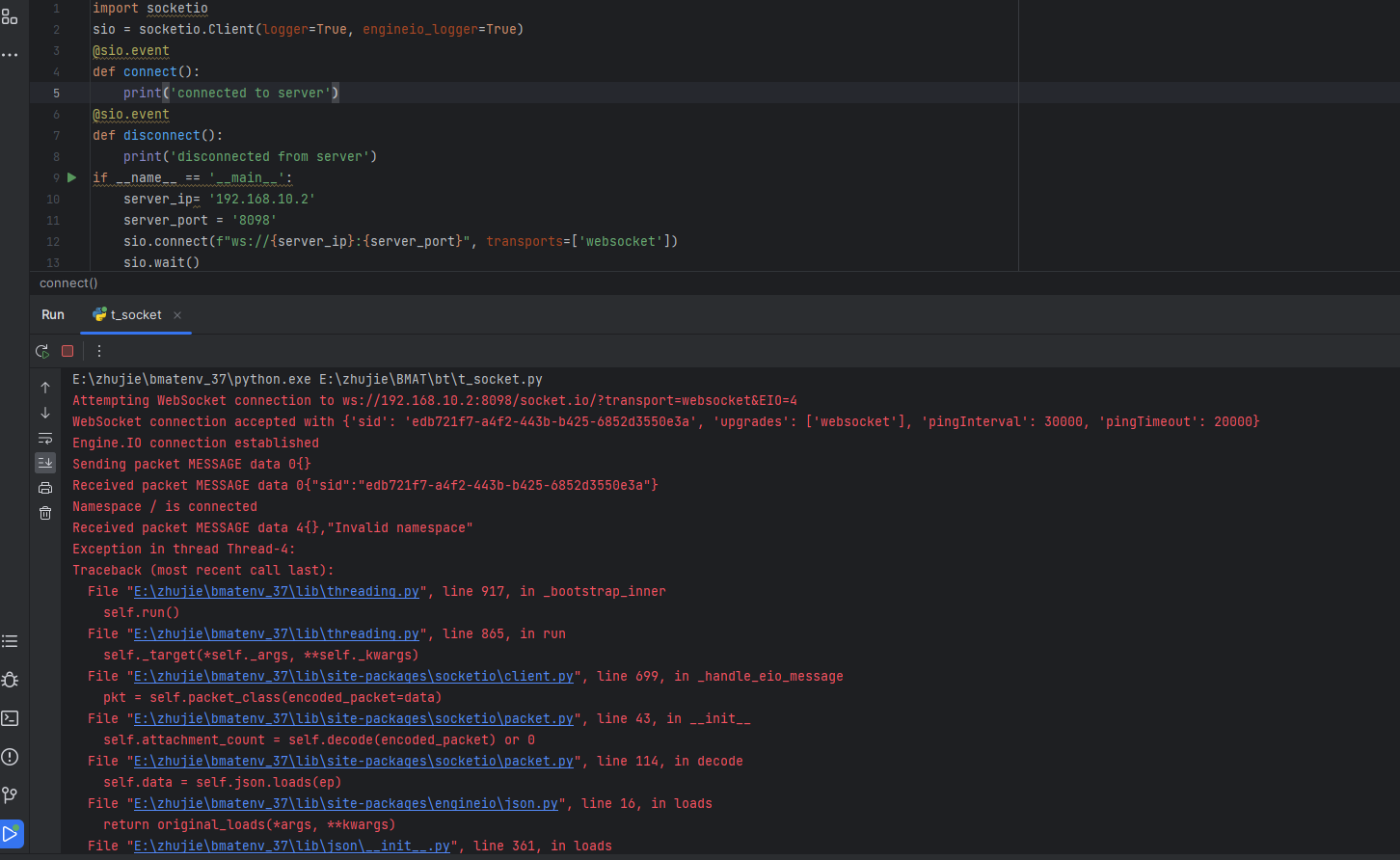1400x860 pixels.
Task: Open the run toolbar's three-dot options menu
Action: 98,351
